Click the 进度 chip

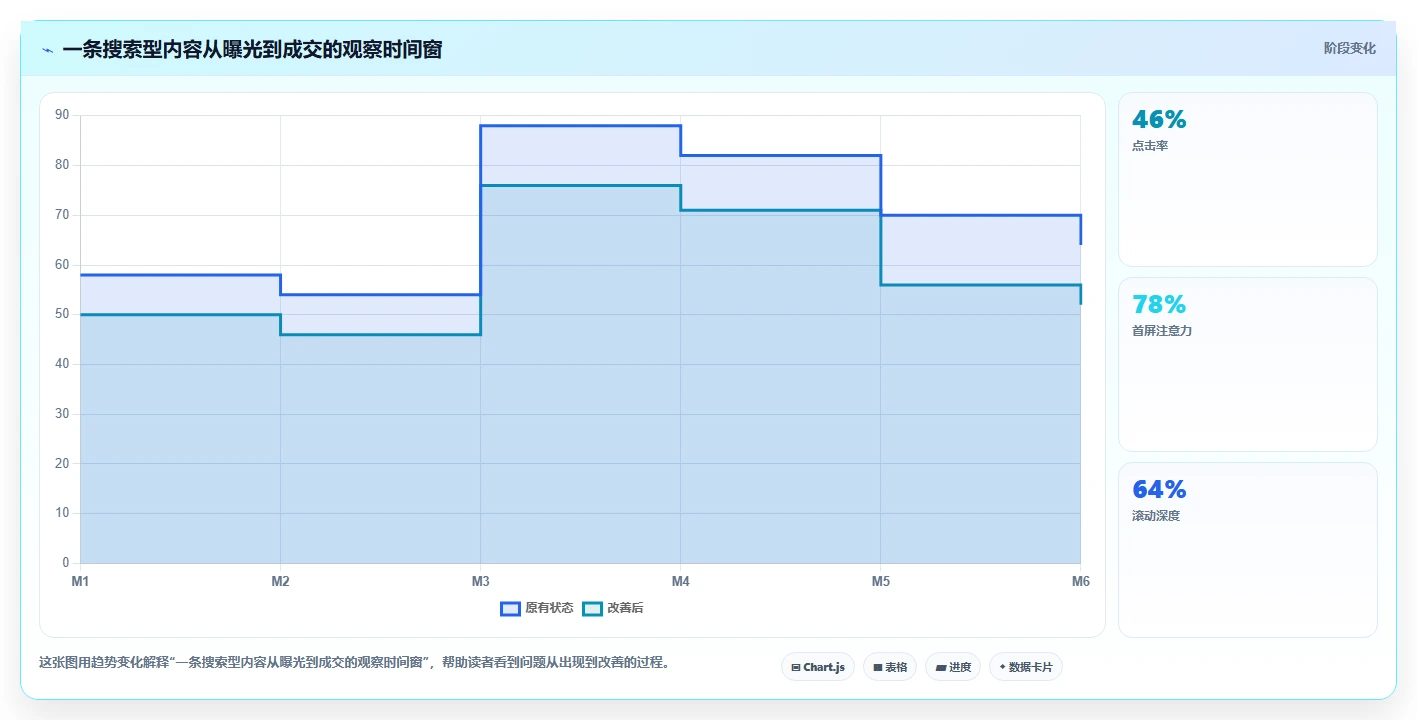click(953, 667)
